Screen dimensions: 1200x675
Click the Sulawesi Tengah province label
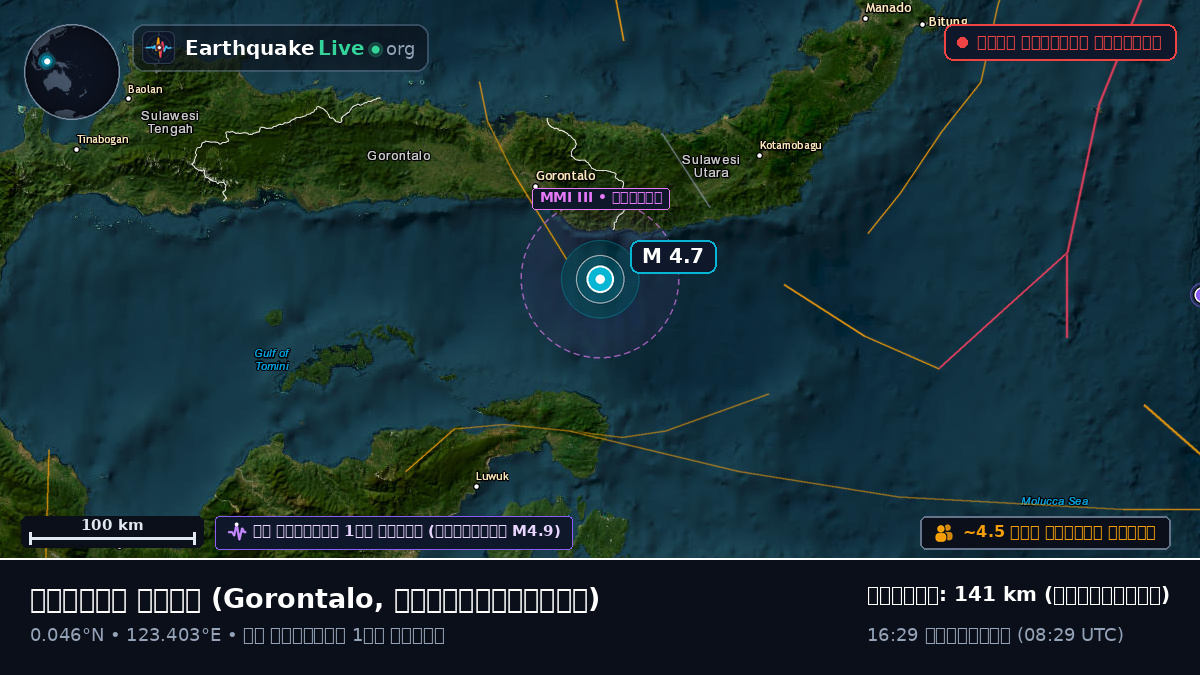pyautogui.click(x=170, y=122)
